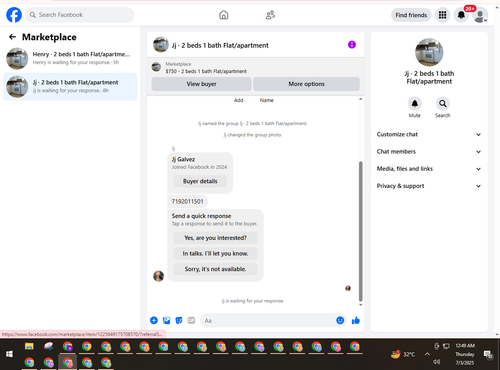Attach a photo with the image icon
This screenshot has width=500, height=370.
[x=166, y=320]
